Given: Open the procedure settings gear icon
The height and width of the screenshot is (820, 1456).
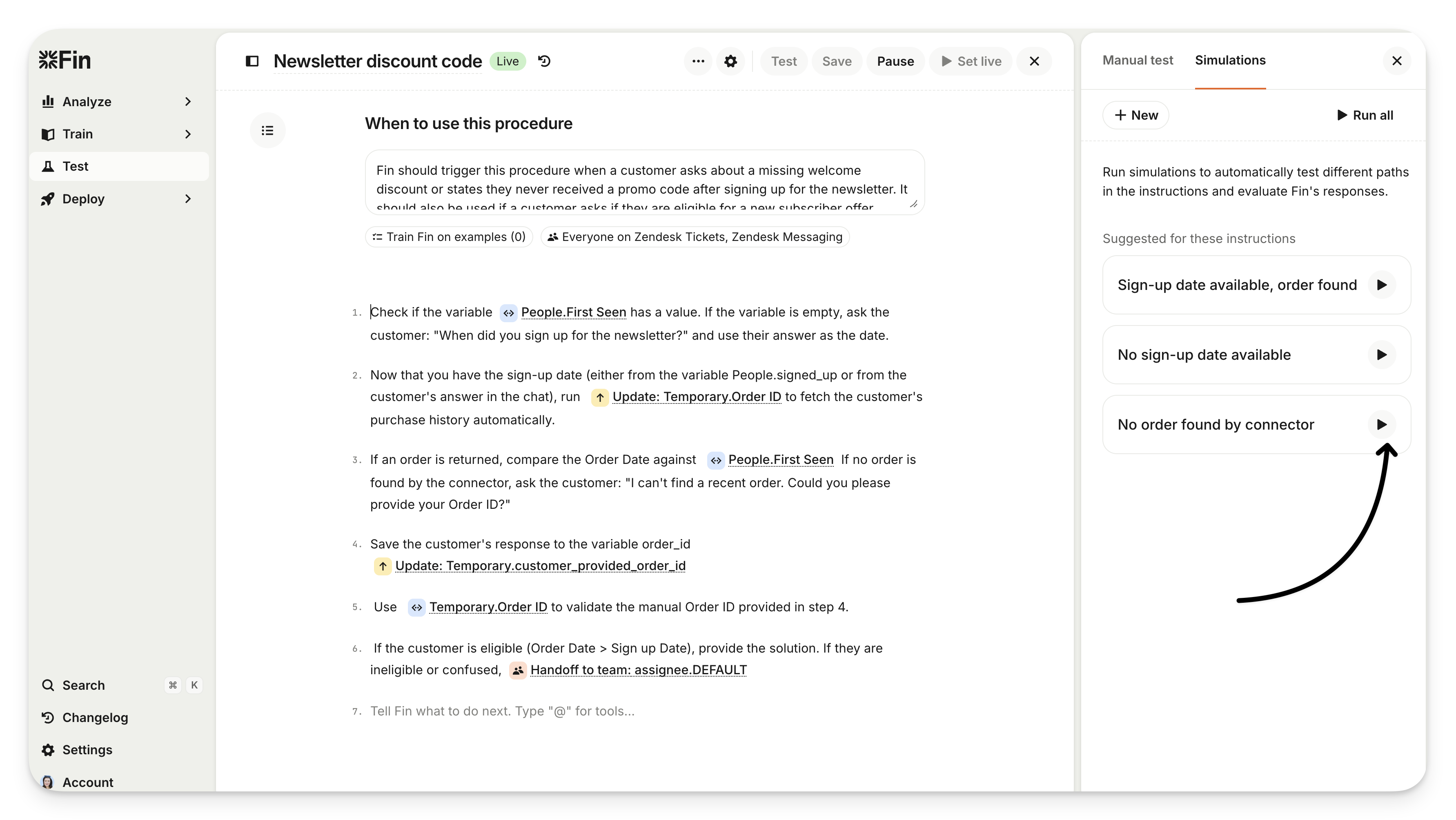Looking at the screenshot, I should point(730,61).
